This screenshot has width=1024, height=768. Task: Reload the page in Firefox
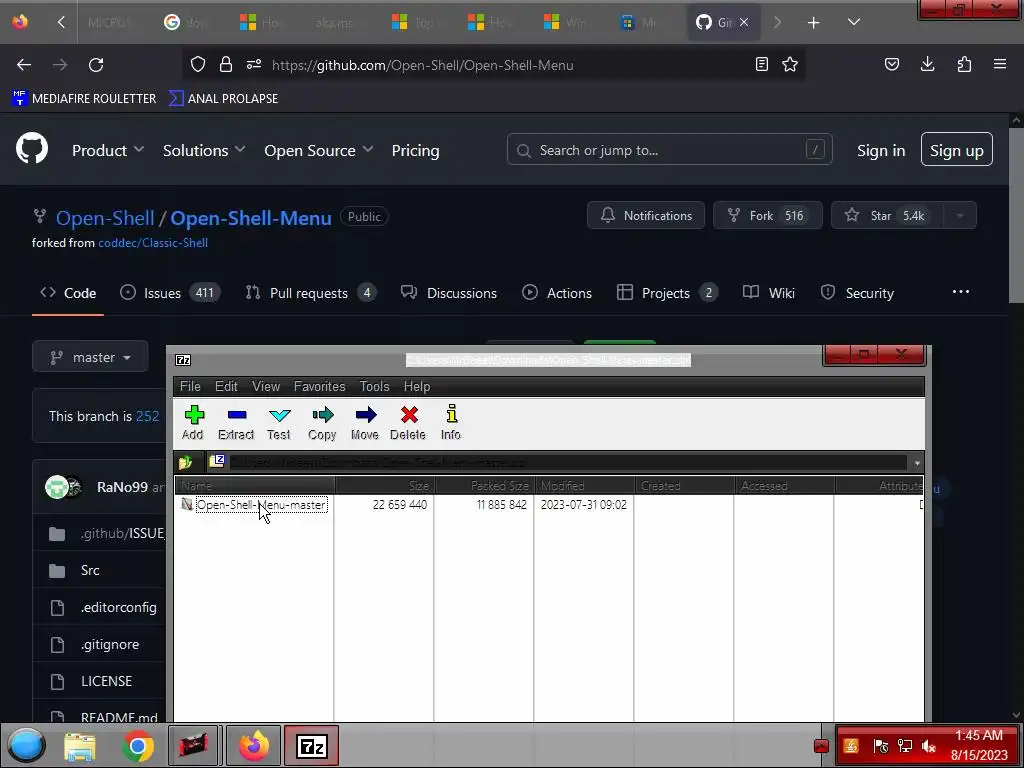point(96,65)
